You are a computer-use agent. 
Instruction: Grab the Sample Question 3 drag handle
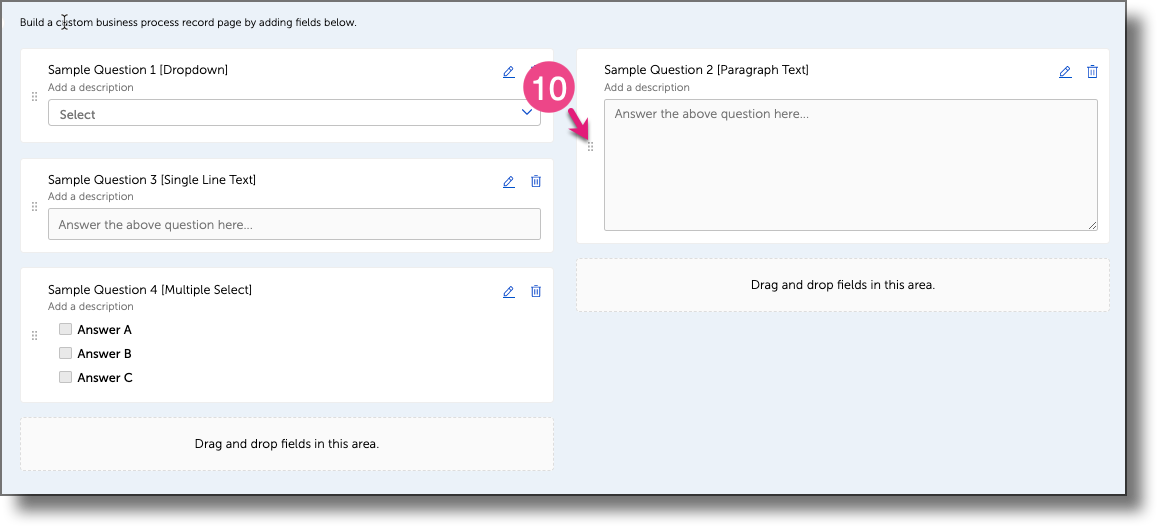[34, 207]
